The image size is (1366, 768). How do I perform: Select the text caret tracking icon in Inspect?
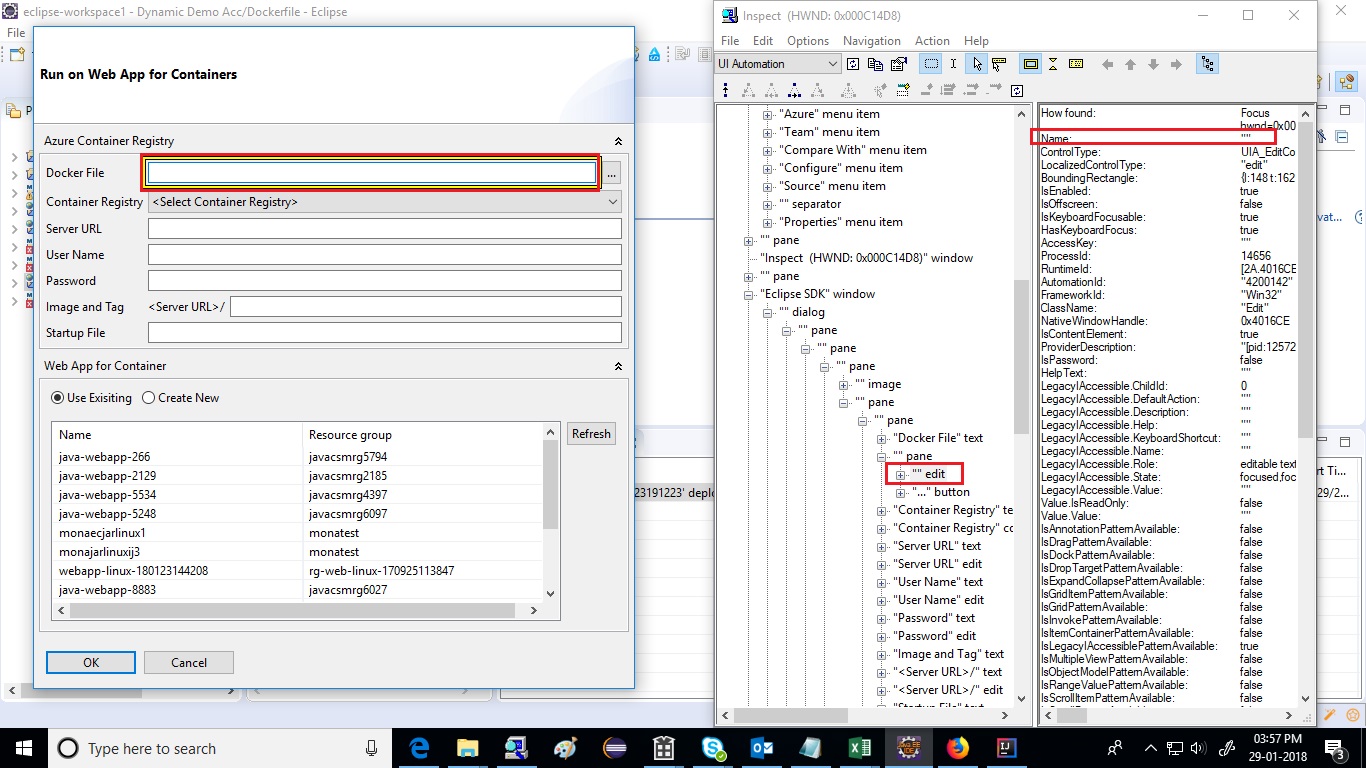click(x=953, y=64)
